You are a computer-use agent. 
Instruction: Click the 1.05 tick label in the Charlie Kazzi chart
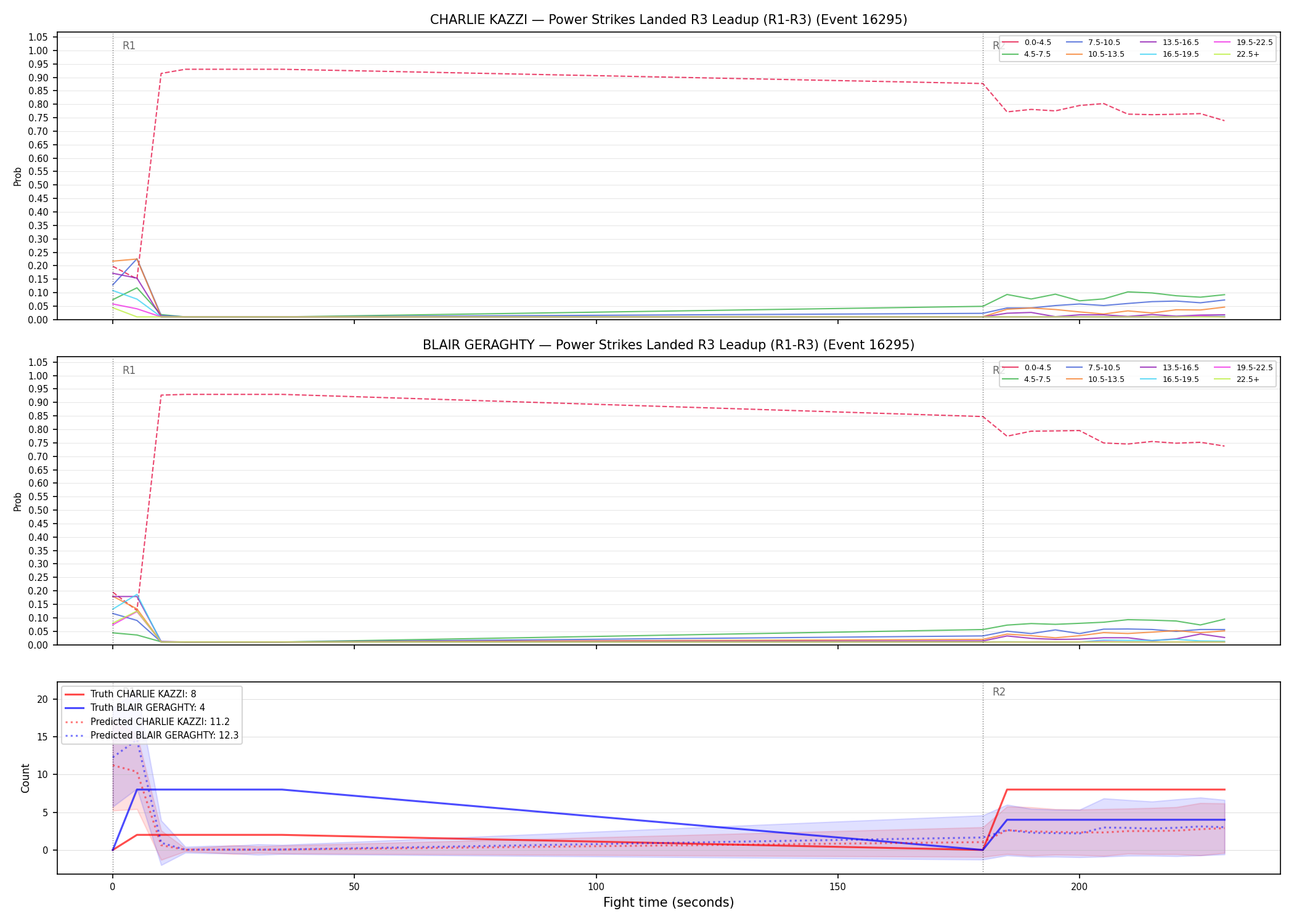38,38
